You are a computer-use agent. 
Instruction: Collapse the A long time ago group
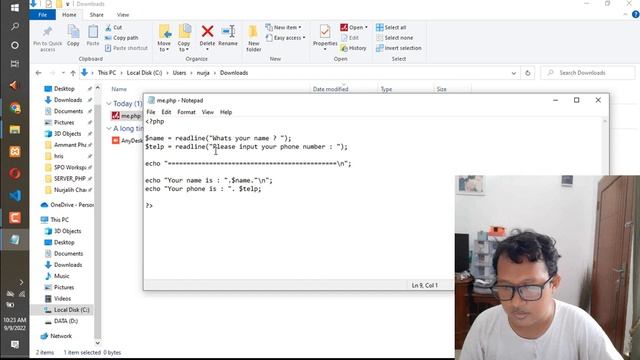click(x=109, y=129)
